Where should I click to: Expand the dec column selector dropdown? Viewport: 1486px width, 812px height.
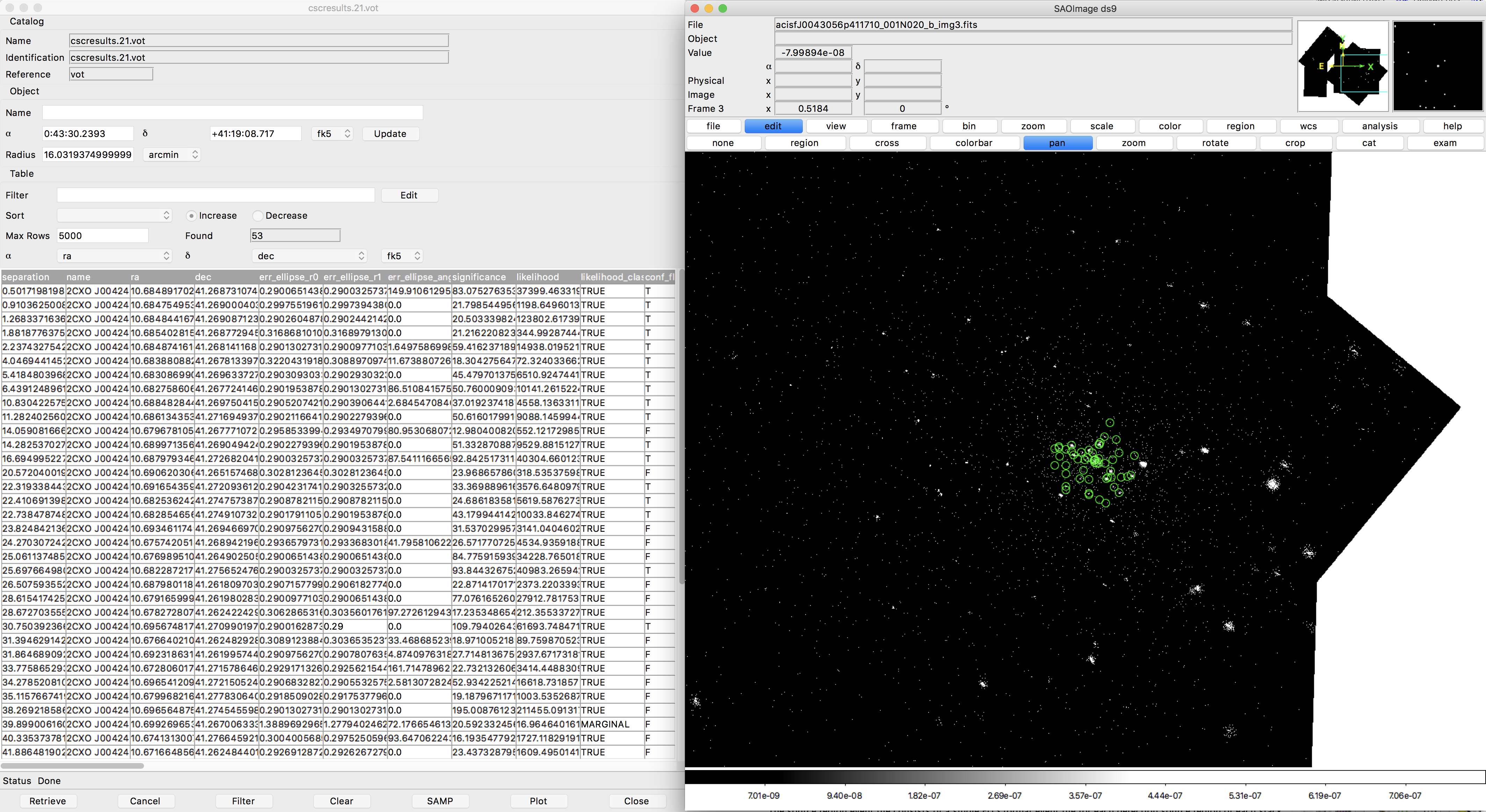pyautogui.click(x=310, y=256)
